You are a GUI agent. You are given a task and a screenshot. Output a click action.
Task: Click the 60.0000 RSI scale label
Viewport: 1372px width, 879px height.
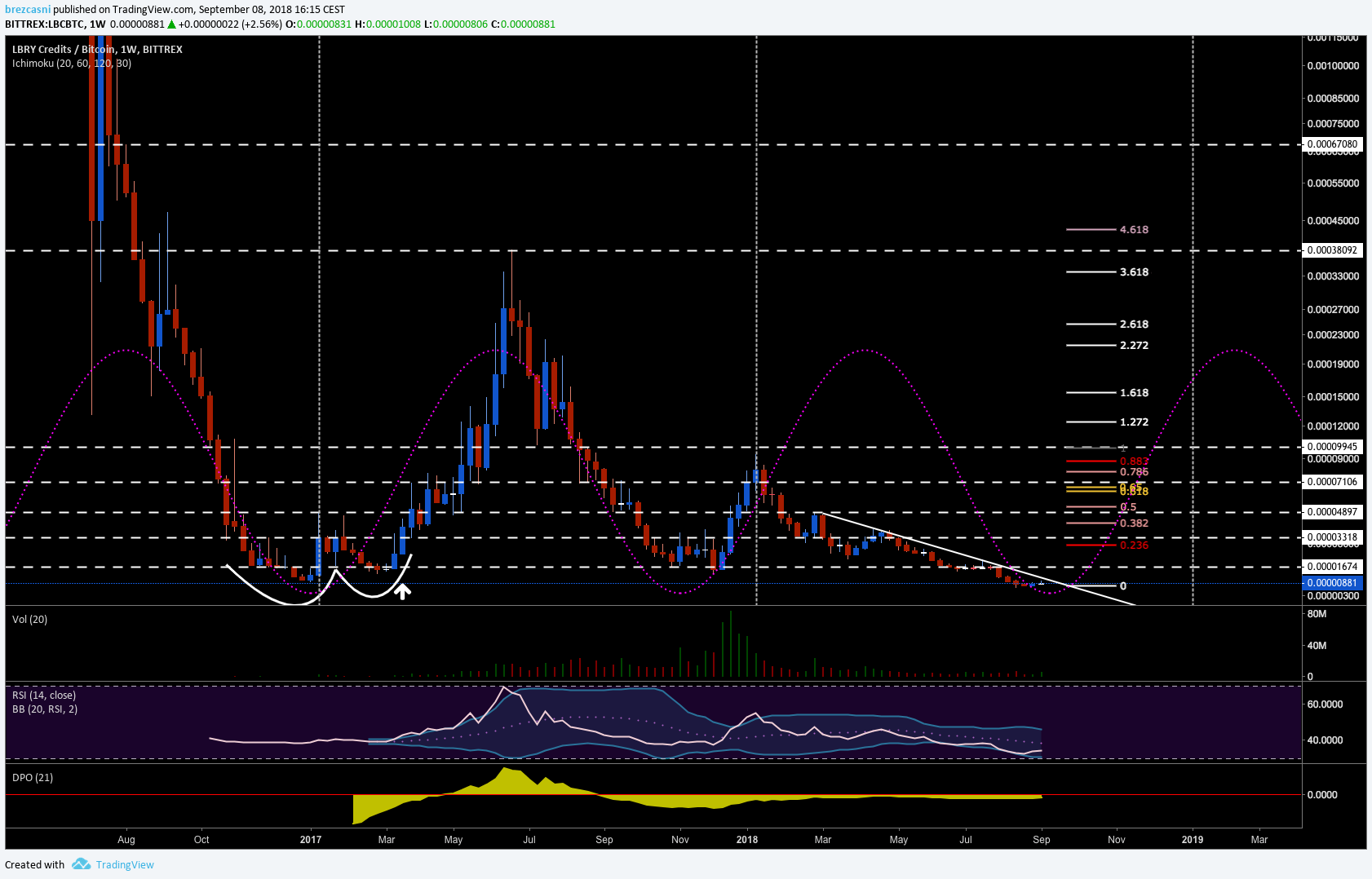tap(1325, 705)
